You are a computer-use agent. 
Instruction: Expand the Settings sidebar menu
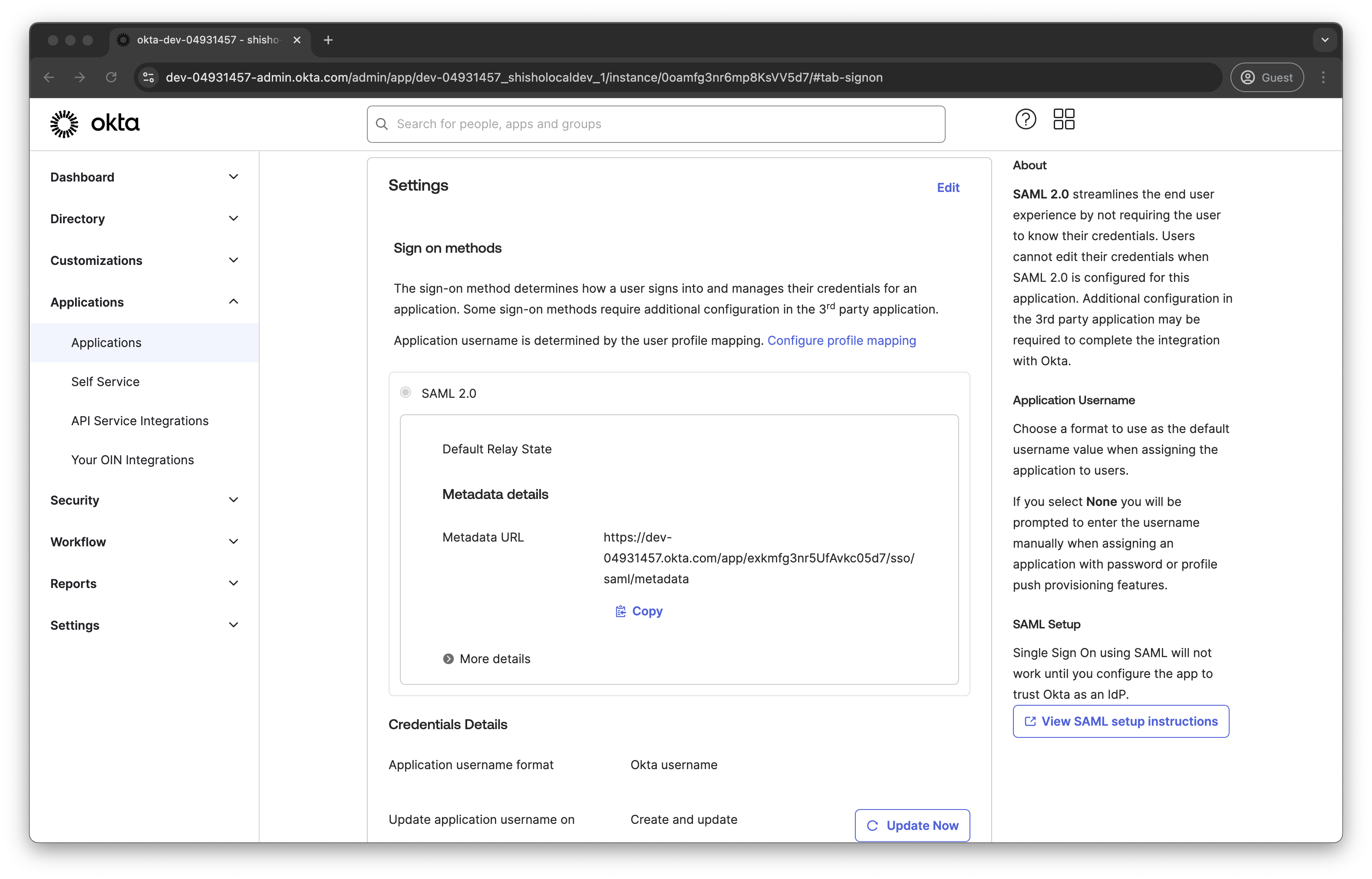144,625
